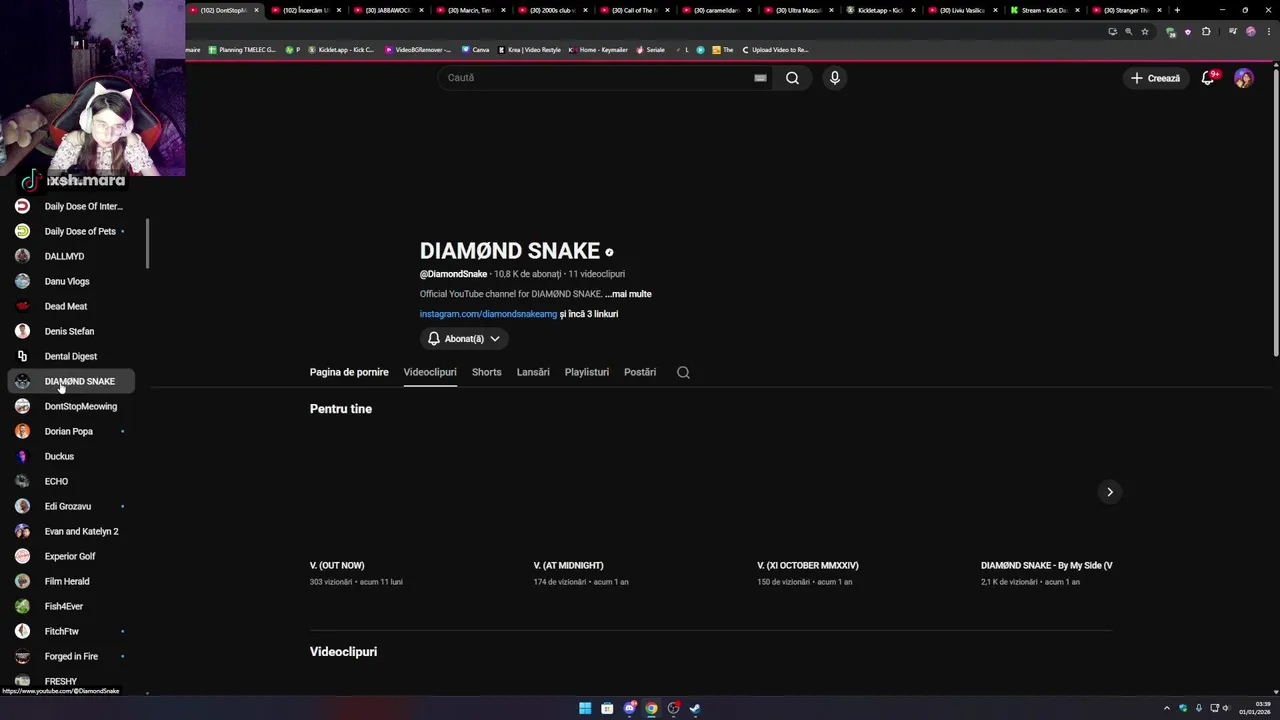Open the DontStopMeowing channel in sidebar
1280x720 pixels.
[x=70, y=406]
